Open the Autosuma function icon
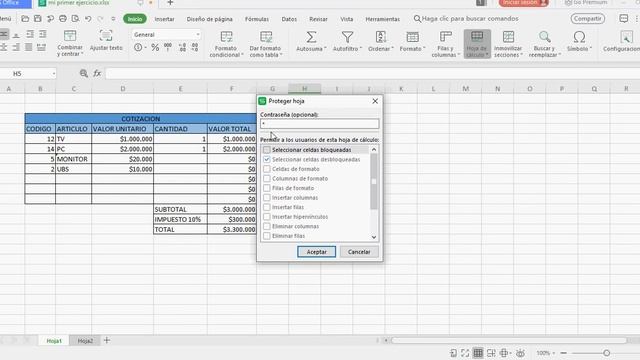This screenshot has height=360, width=640. click(x=311, y=38)
